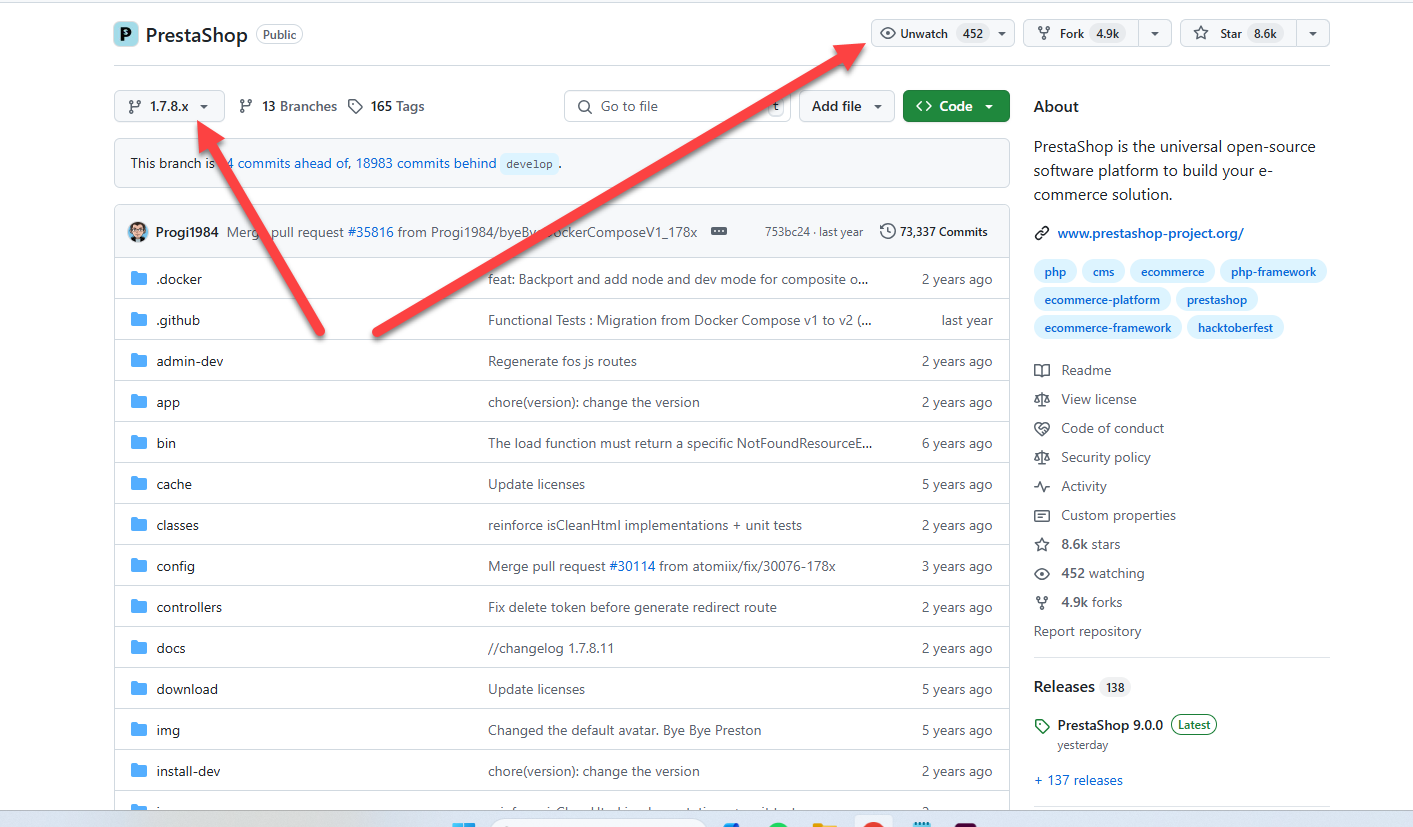Click the Go to file search field
This screenshot has width=1413, height=827.
click(677, 106)
